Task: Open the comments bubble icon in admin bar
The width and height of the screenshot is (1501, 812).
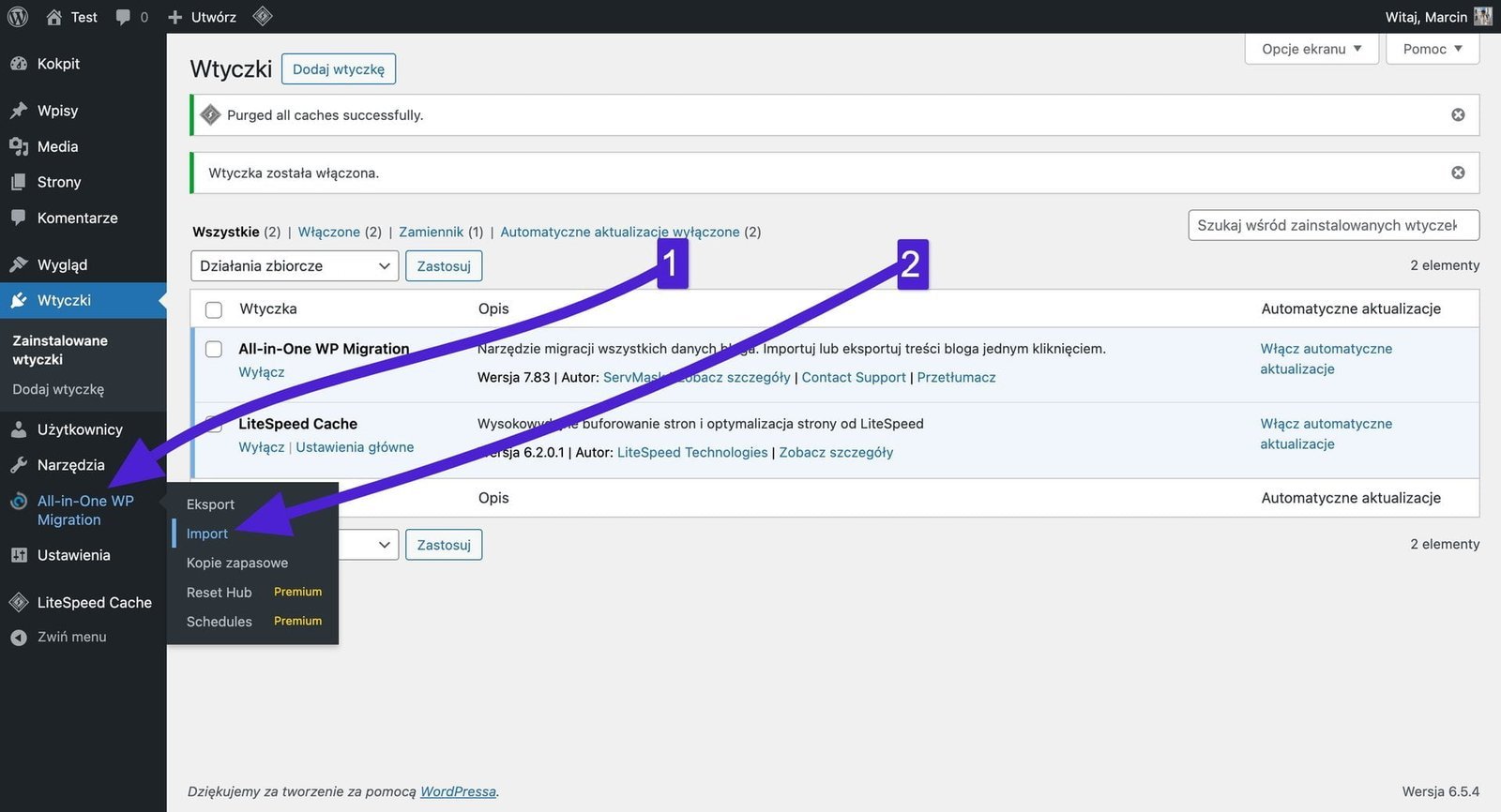Action: tap(123, 17)
